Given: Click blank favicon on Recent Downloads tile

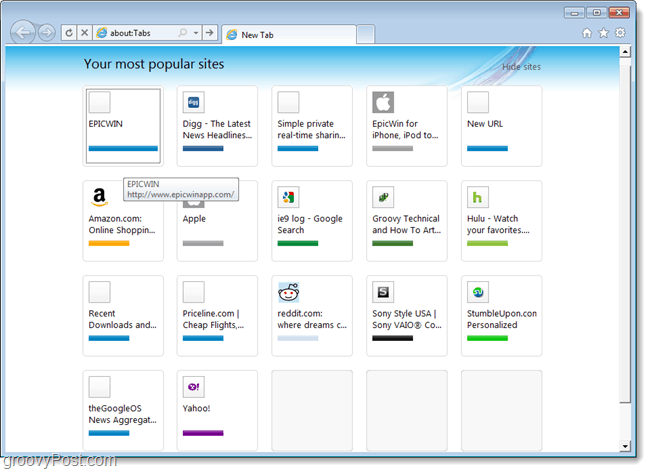Looking at the screenshot, I should tap(99, 292).
